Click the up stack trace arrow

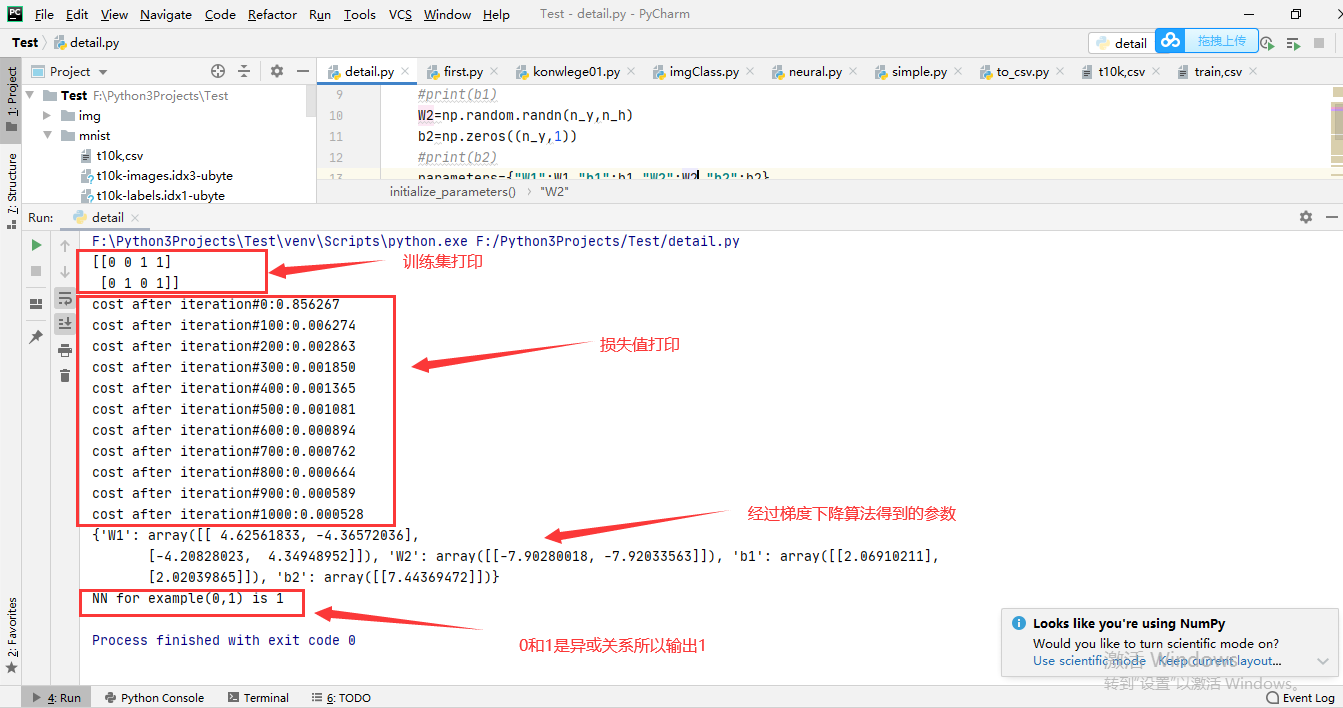click(x=65, y=245)
